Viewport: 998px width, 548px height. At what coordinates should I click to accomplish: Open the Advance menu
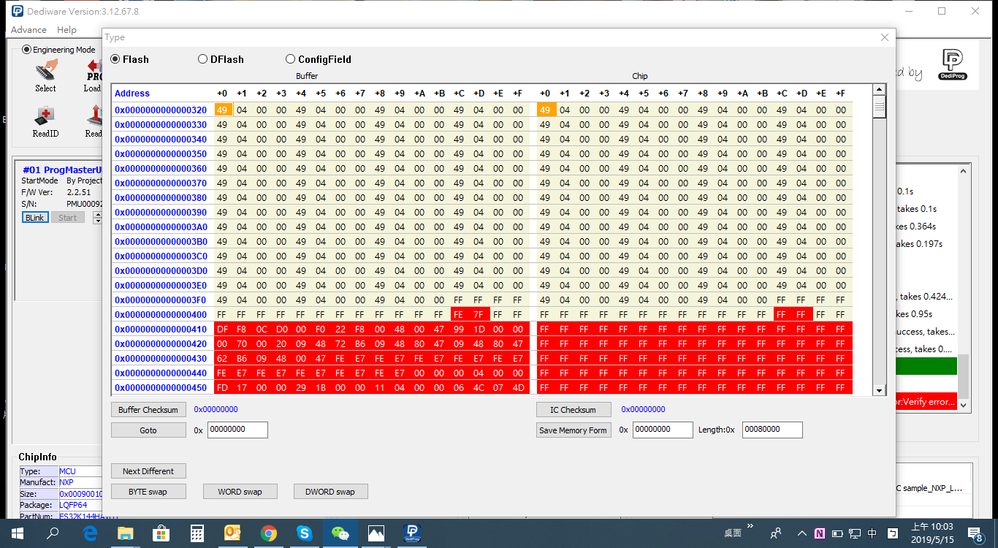pyautogui.click(x=29, y=30)
